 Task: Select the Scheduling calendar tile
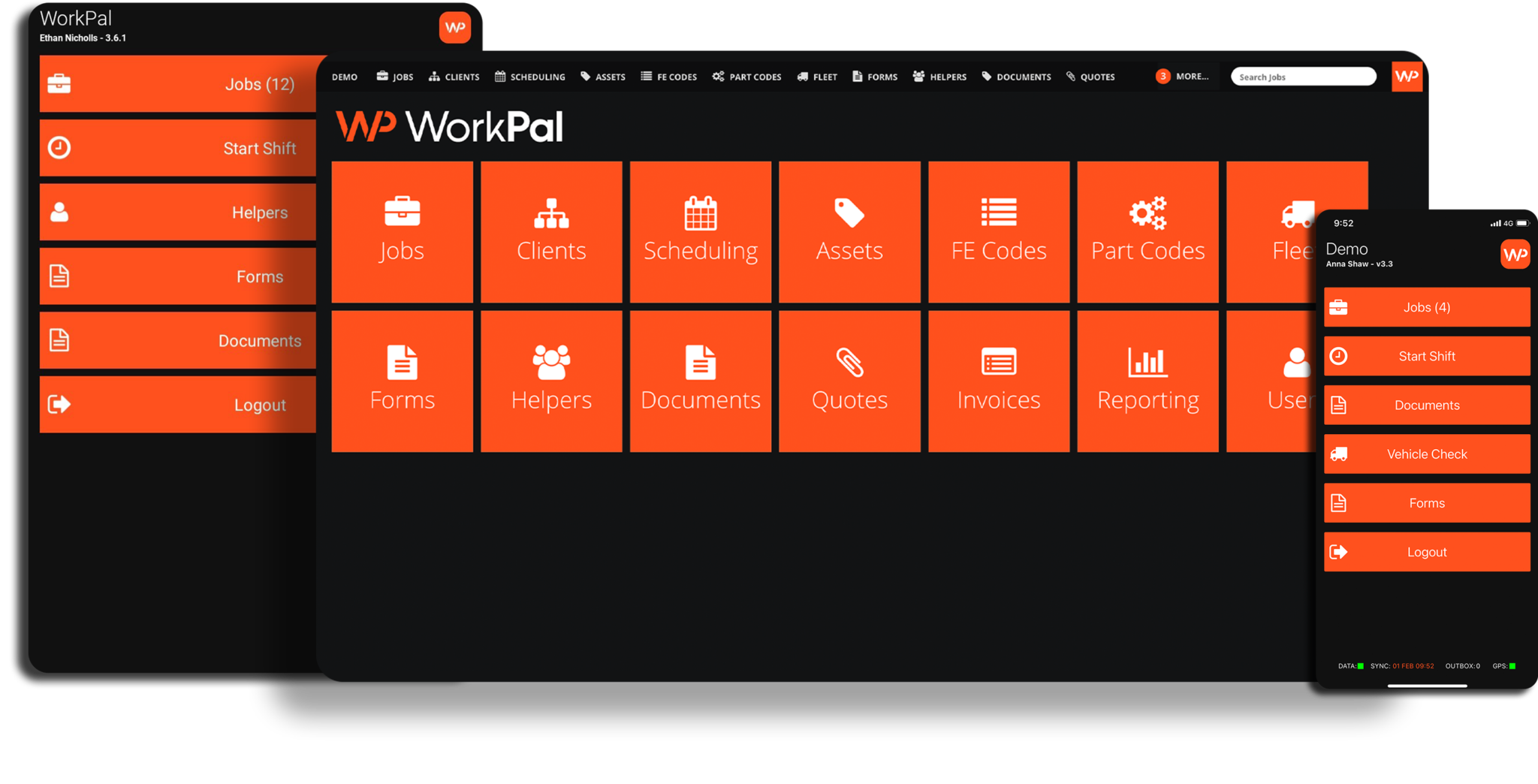click(x=700, y=231)
